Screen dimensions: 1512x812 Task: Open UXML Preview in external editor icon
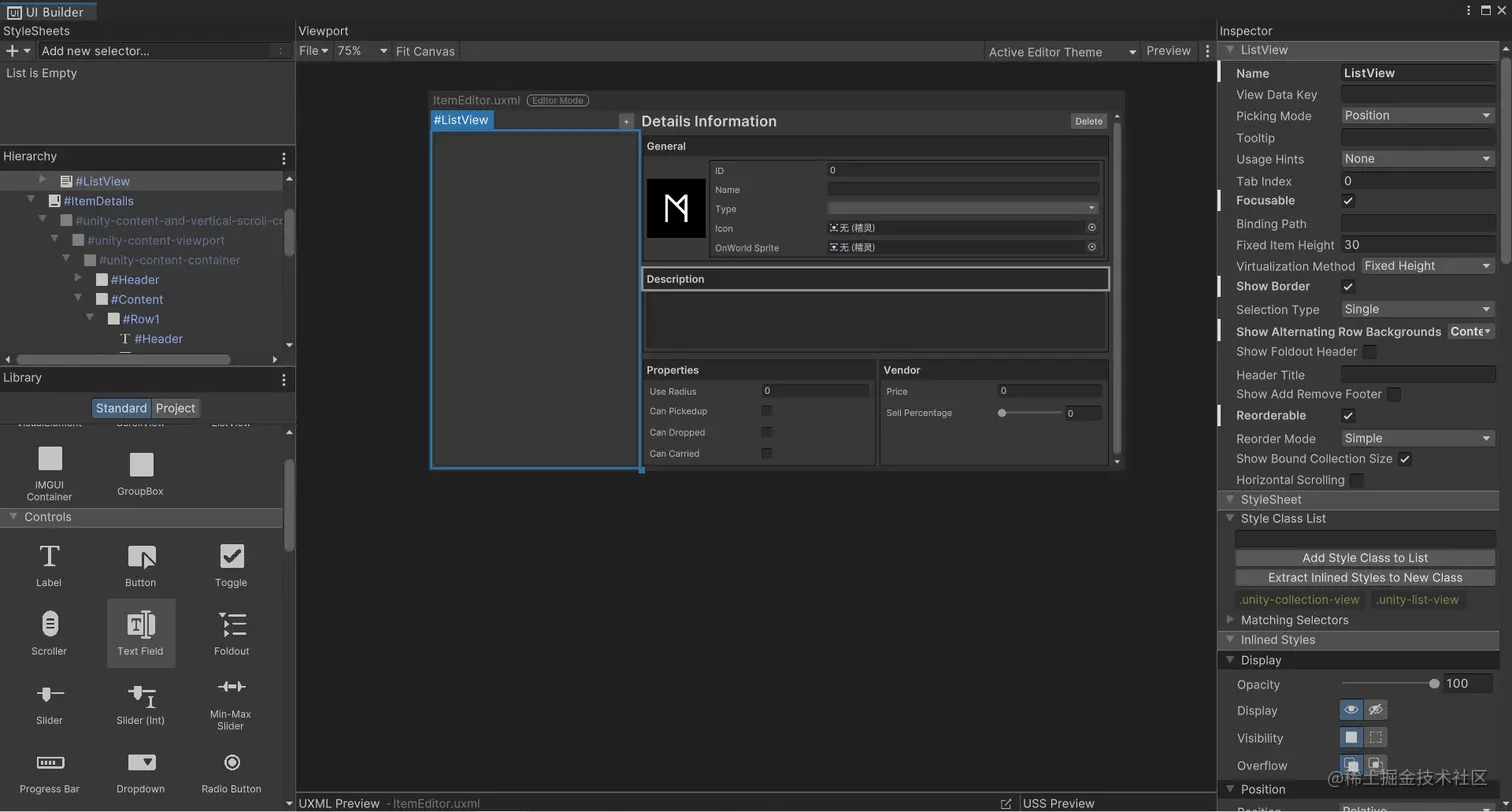1006,803
